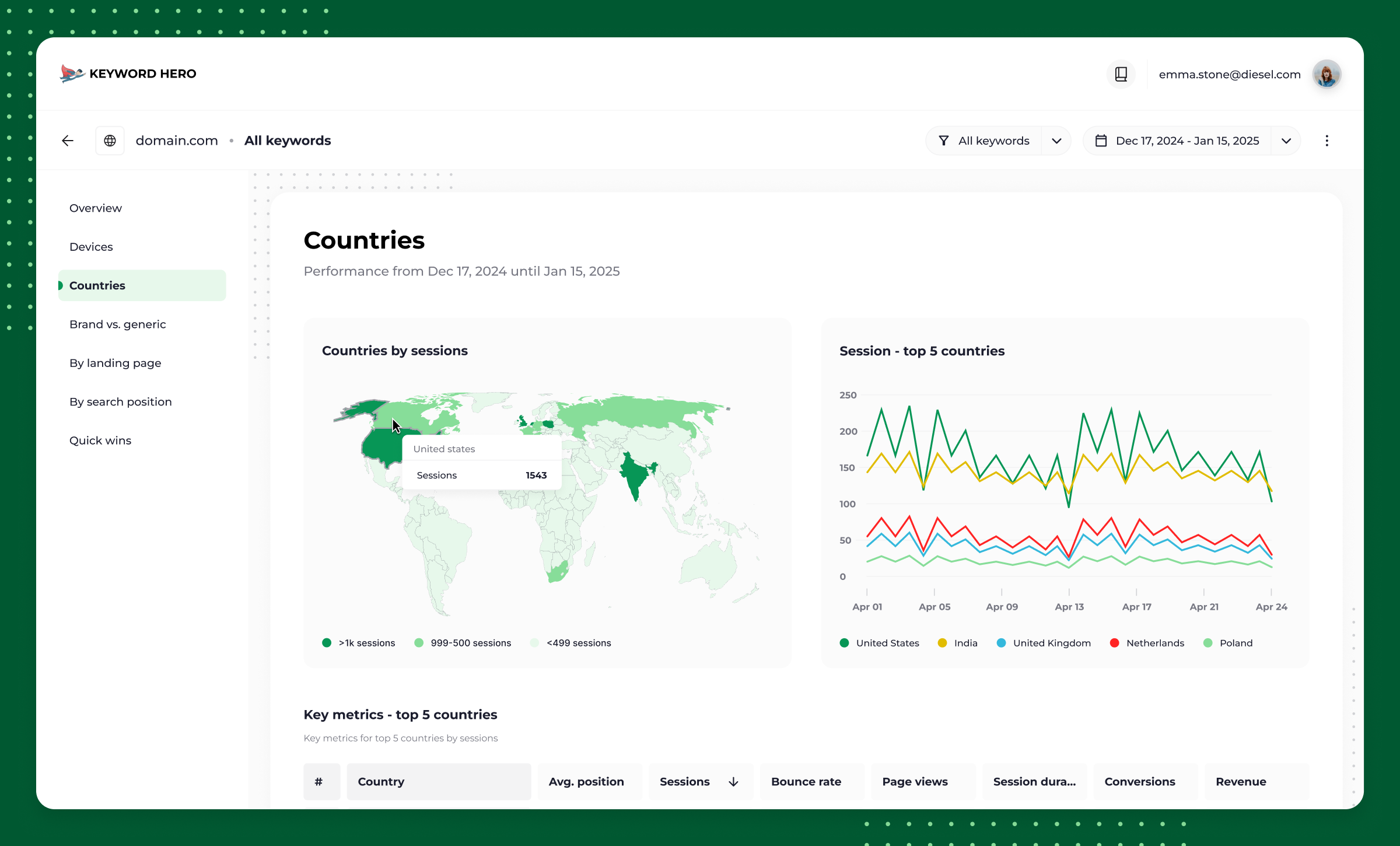Toggle the >1k sessions legend dot
Viewport: 1400px width, 846px height.
327,642
